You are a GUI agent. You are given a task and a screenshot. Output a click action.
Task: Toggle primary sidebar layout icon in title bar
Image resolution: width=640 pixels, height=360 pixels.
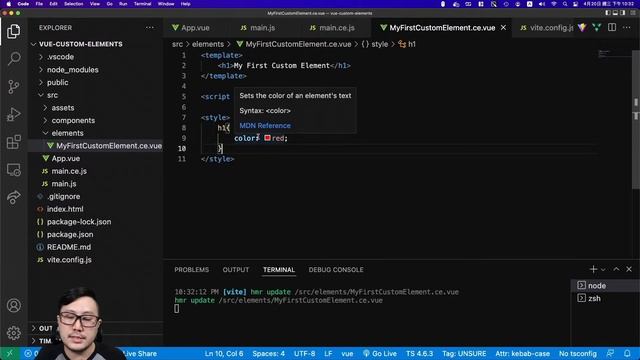click(x=608, y=13)
